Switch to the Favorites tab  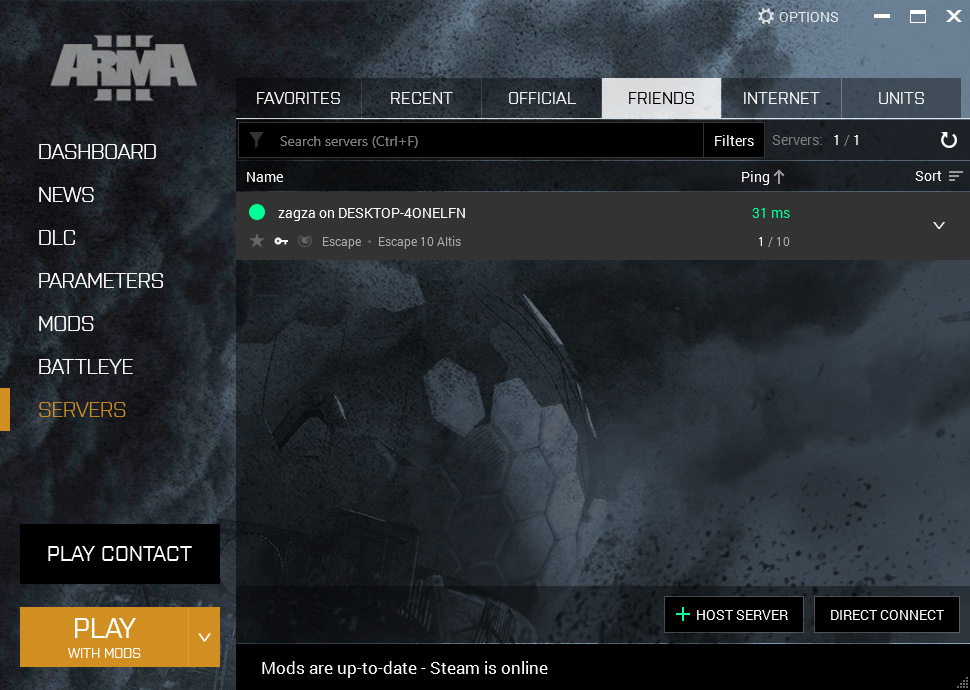tap(298, 98)
